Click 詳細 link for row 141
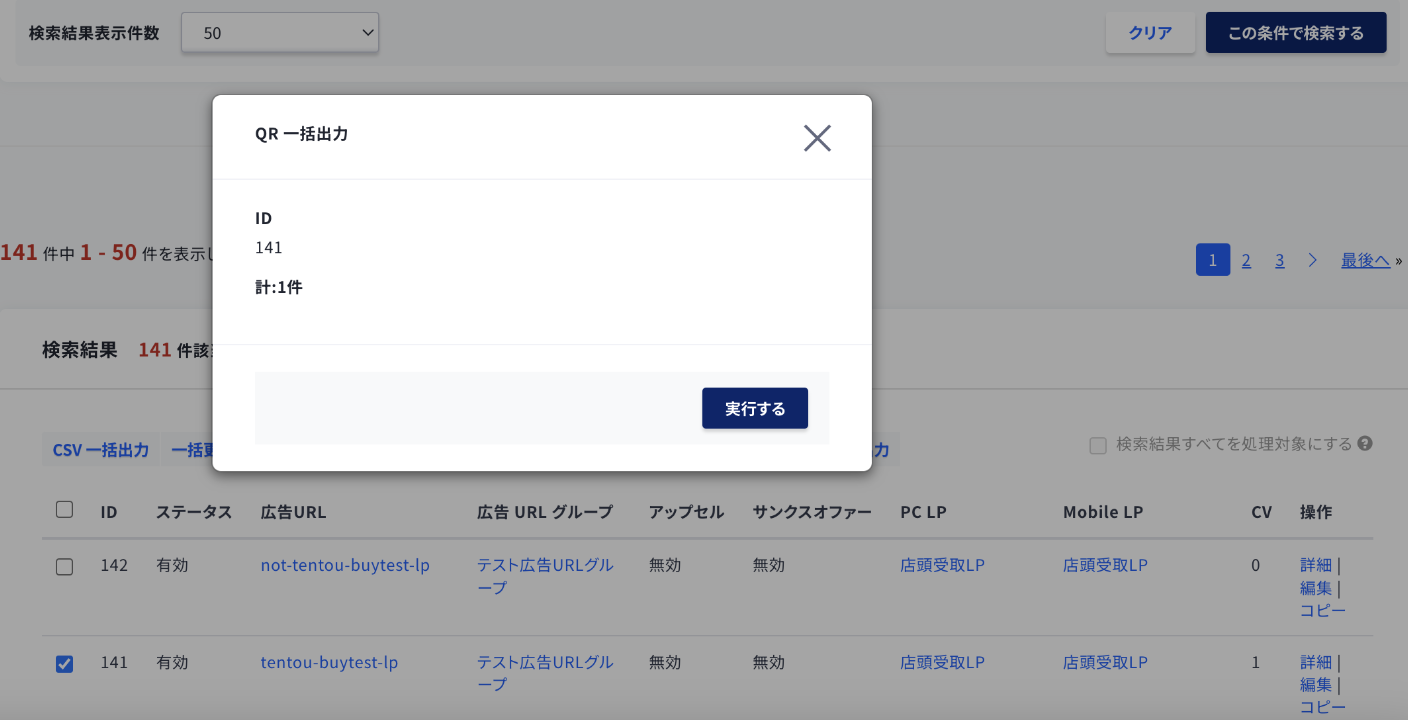This screenshot has width=1408, height=720. pos(1316,662)
